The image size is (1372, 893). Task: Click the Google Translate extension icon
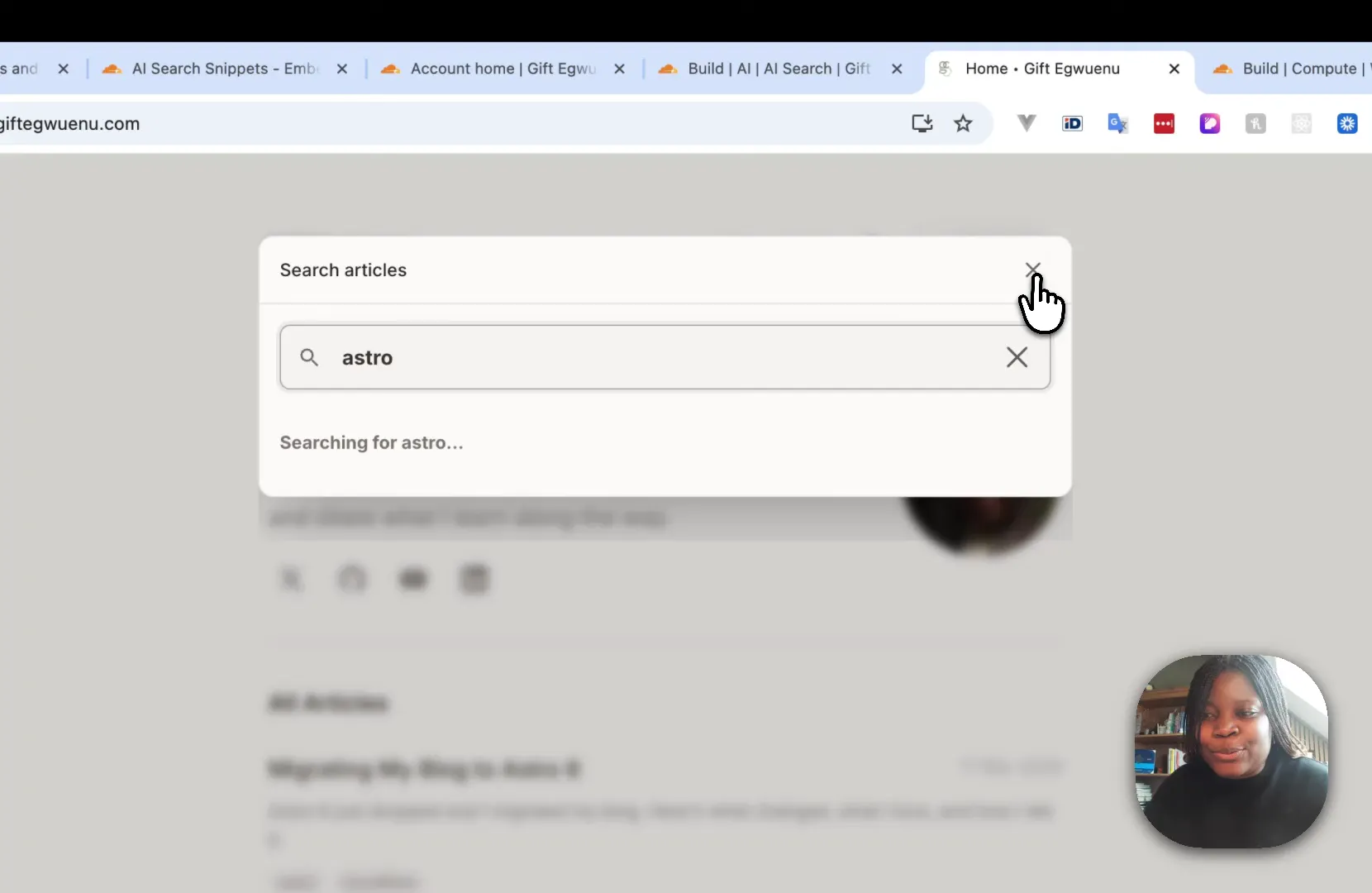point(1117,124)
